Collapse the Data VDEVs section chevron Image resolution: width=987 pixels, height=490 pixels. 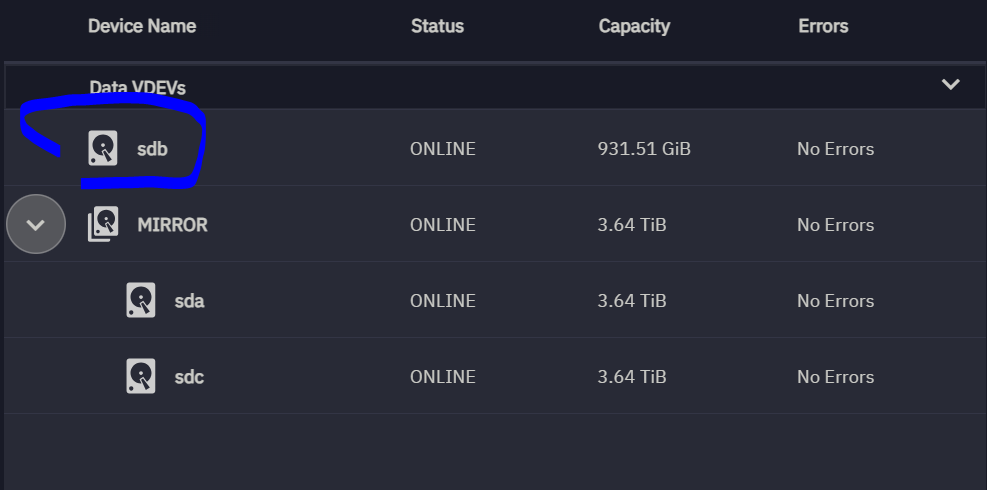(x=950, y=84)
